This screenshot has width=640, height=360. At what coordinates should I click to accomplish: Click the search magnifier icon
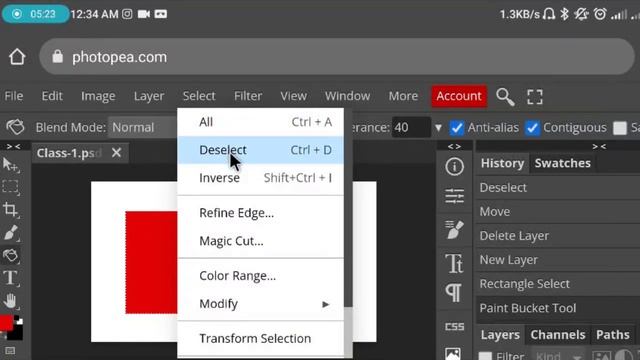505,97
